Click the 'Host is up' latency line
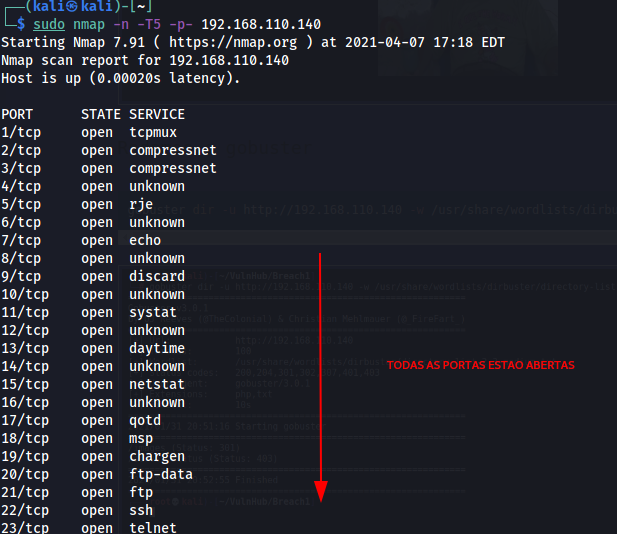The image size is (617, 534). 120,78
